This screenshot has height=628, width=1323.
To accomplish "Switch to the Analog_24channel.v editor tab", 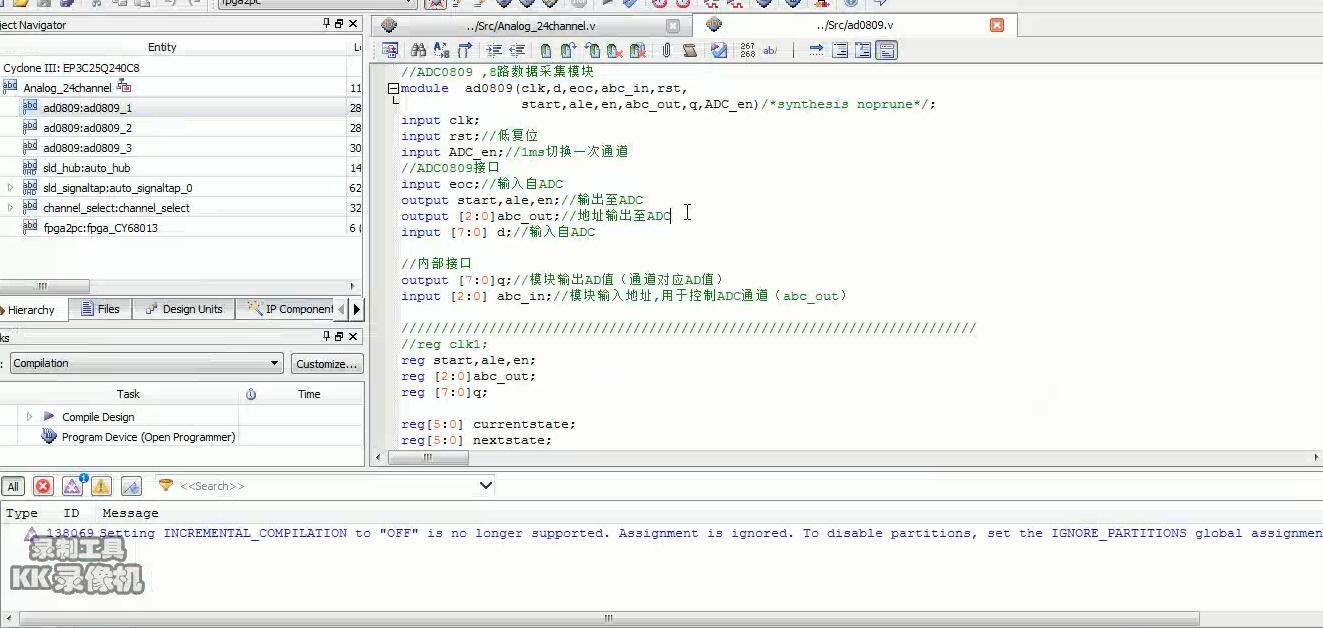I will coord(530,26).
